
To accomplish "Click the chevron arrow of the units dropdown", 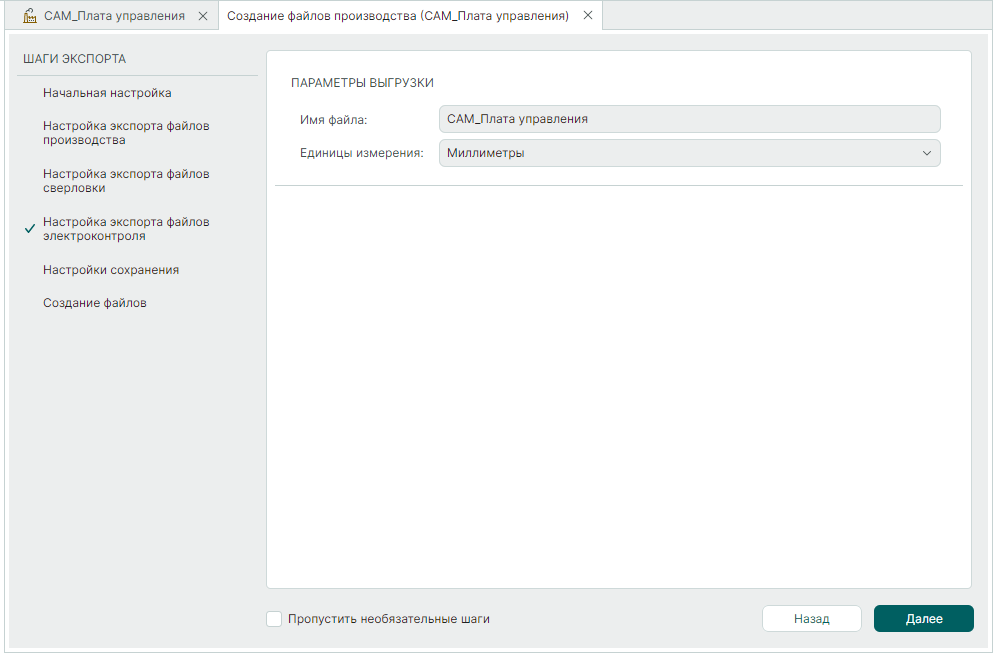I will pyautogui.click(x=925, y=153).
